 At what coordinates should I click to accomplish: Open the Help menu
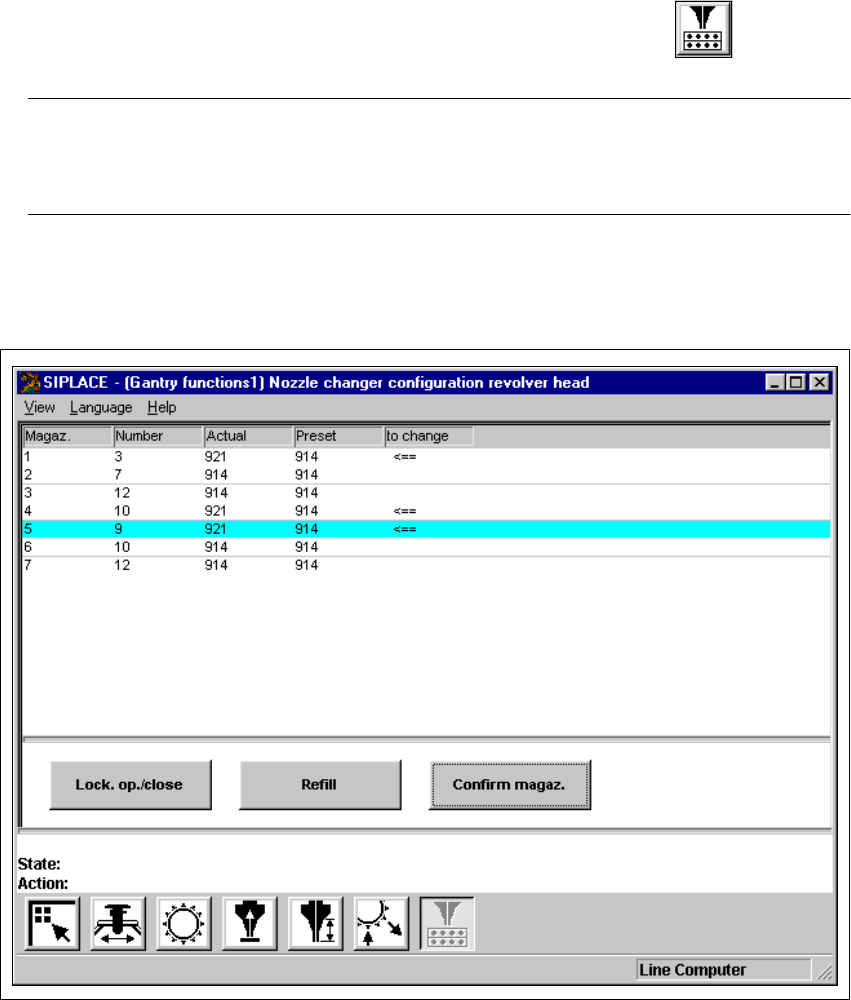pos(161,408)
